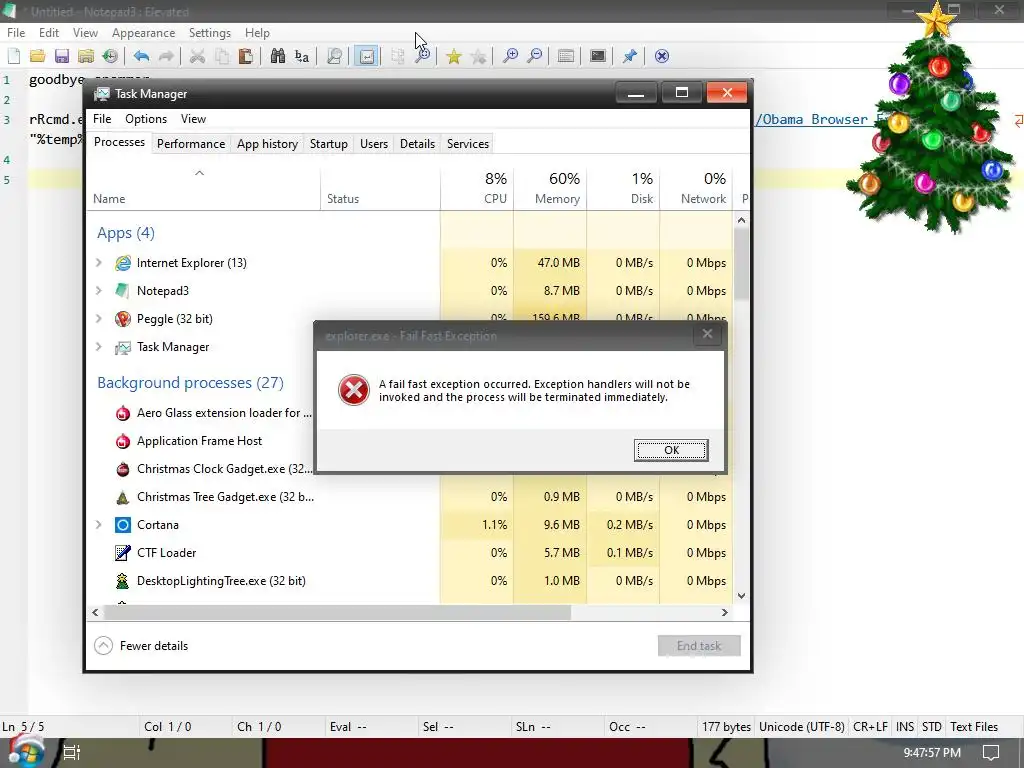Switch to the Startup tab
This screenshot has height=768, width=1024.
tap(328, 144)
